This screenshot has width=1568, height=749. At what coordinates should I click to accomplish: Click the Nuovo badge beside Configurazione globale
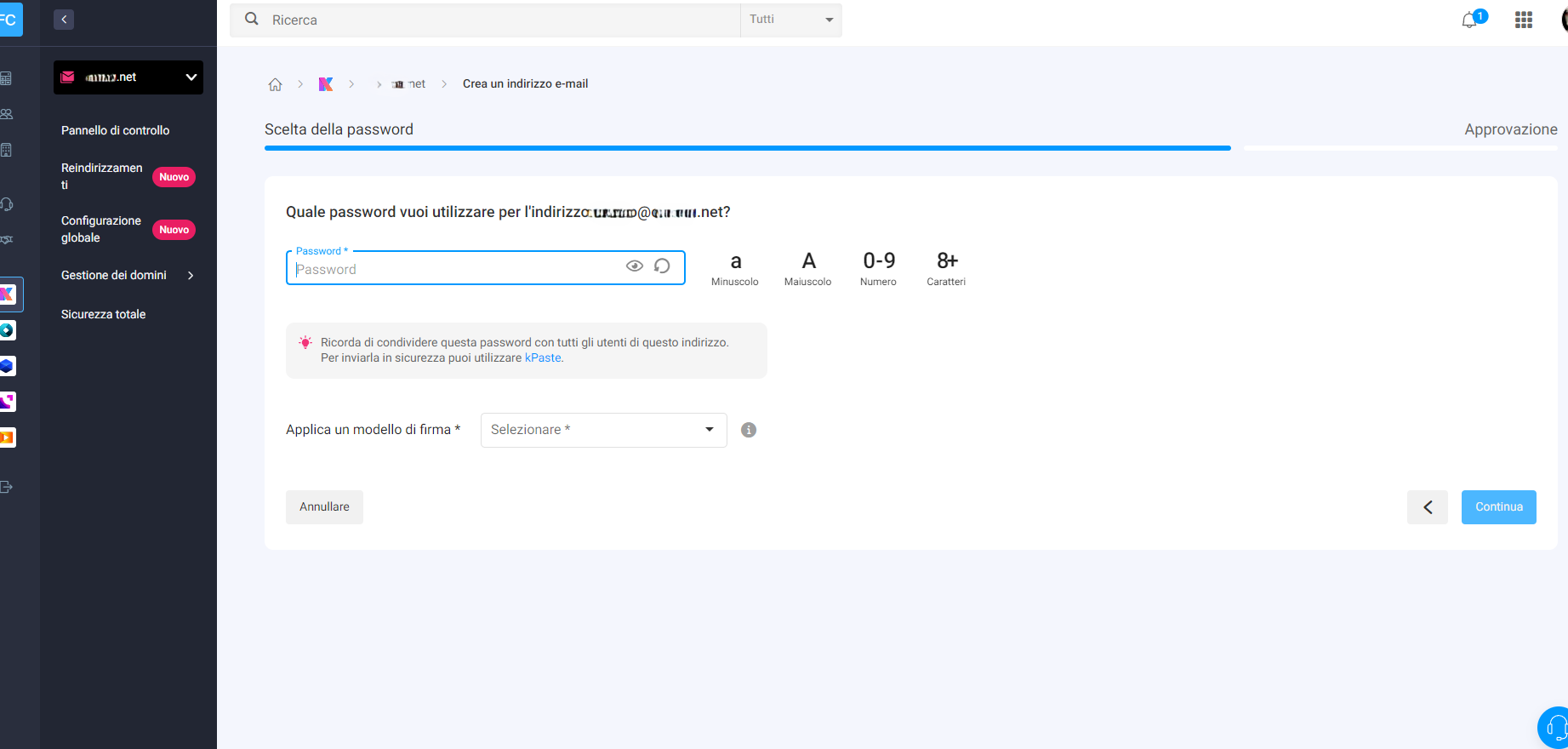pos(174,230)
